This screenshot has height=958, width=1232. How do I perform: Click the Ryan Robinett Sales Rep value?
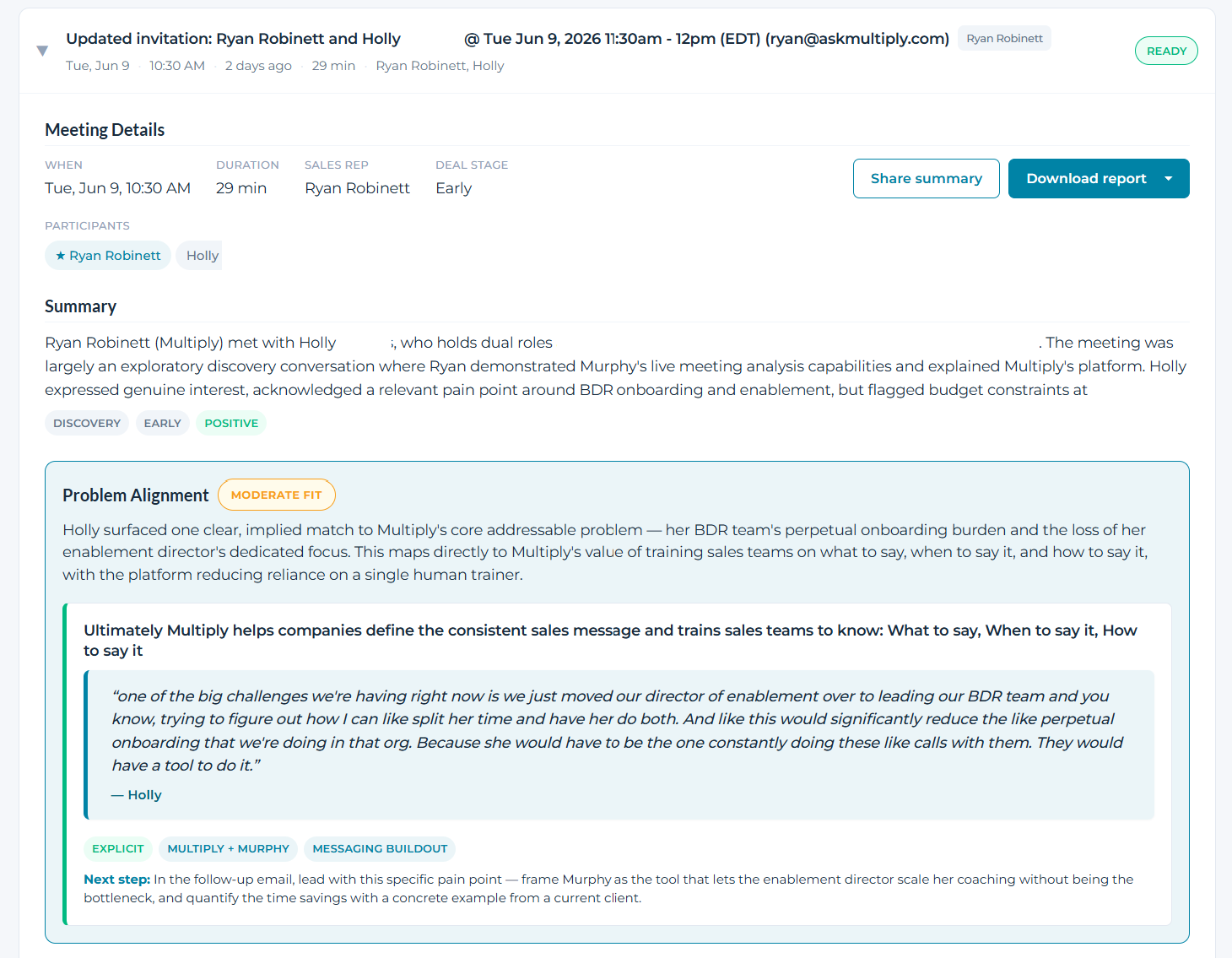[x=357, y=188]
